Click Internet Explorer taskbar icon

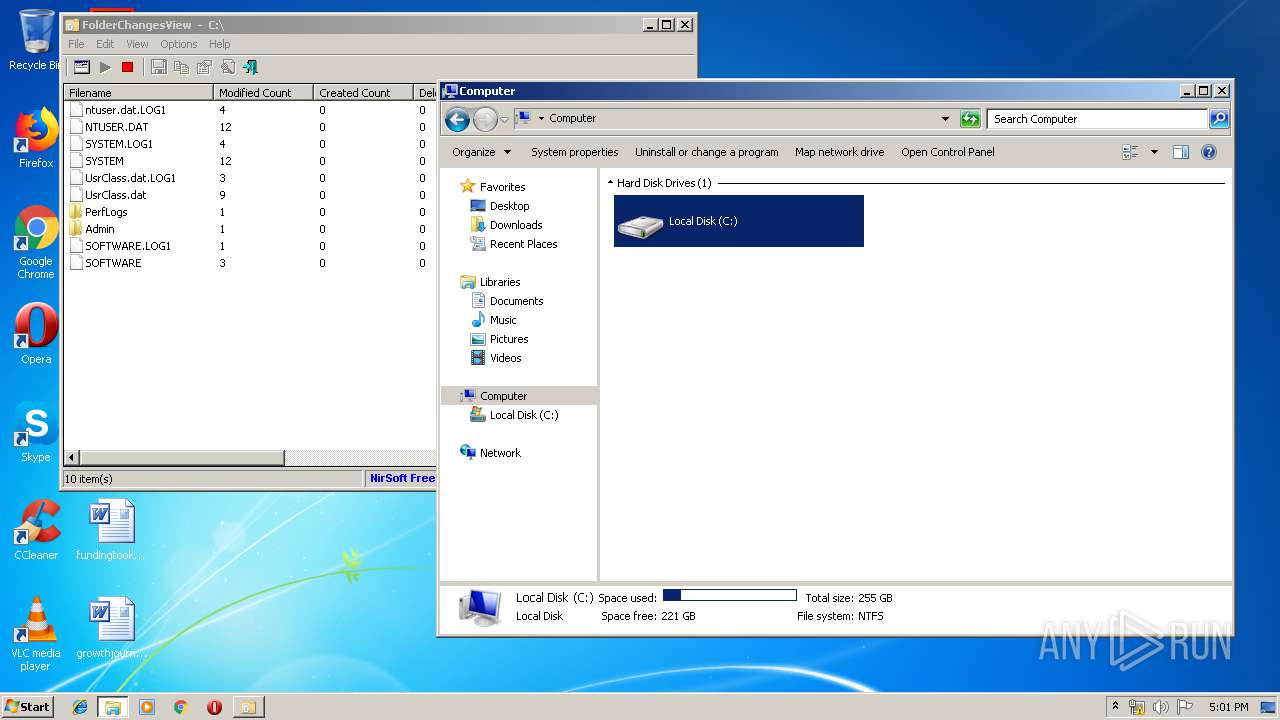(80, 707)
